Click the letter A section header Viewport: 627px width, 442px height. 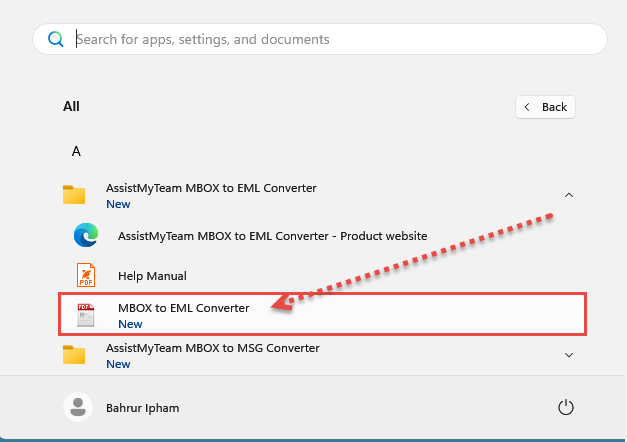pyautogui.click(x=76, y=152)
